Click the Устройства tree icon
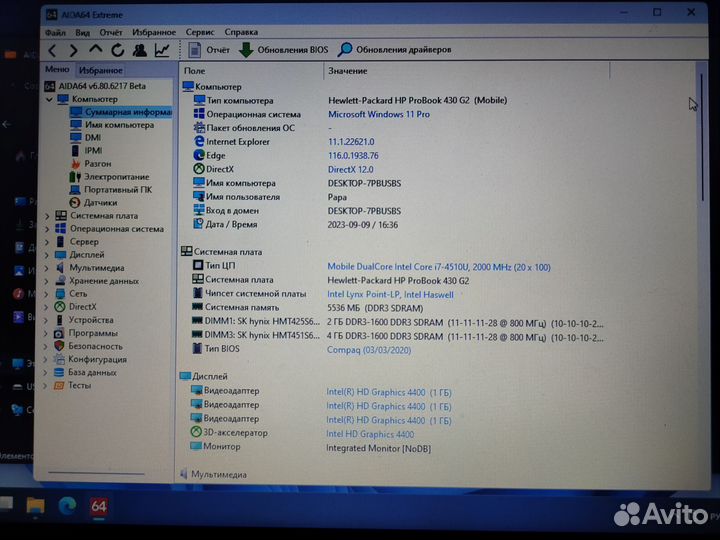The height and width of the screenshot is (540, 720). 60,320
